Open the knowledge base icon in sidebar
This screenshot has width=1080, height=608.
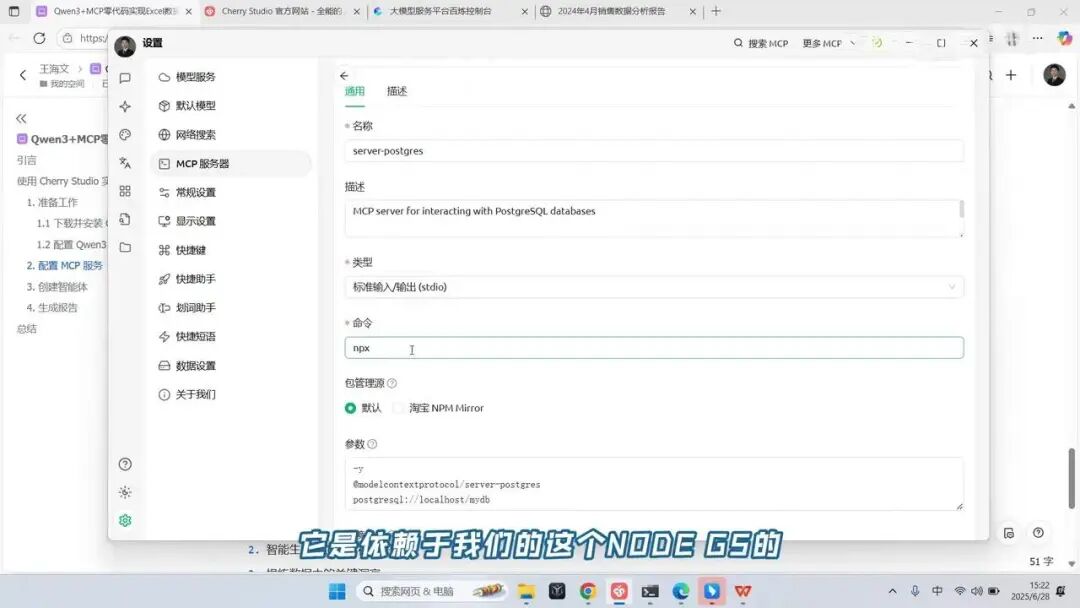(125, 219)
